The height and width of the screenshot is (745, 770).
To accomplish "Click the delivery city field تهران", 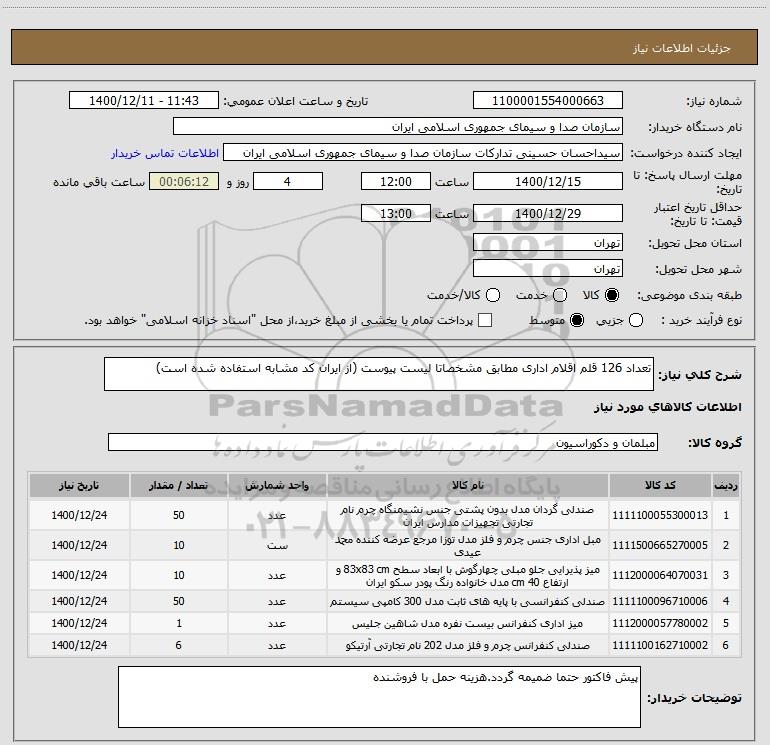I will 548,269.
